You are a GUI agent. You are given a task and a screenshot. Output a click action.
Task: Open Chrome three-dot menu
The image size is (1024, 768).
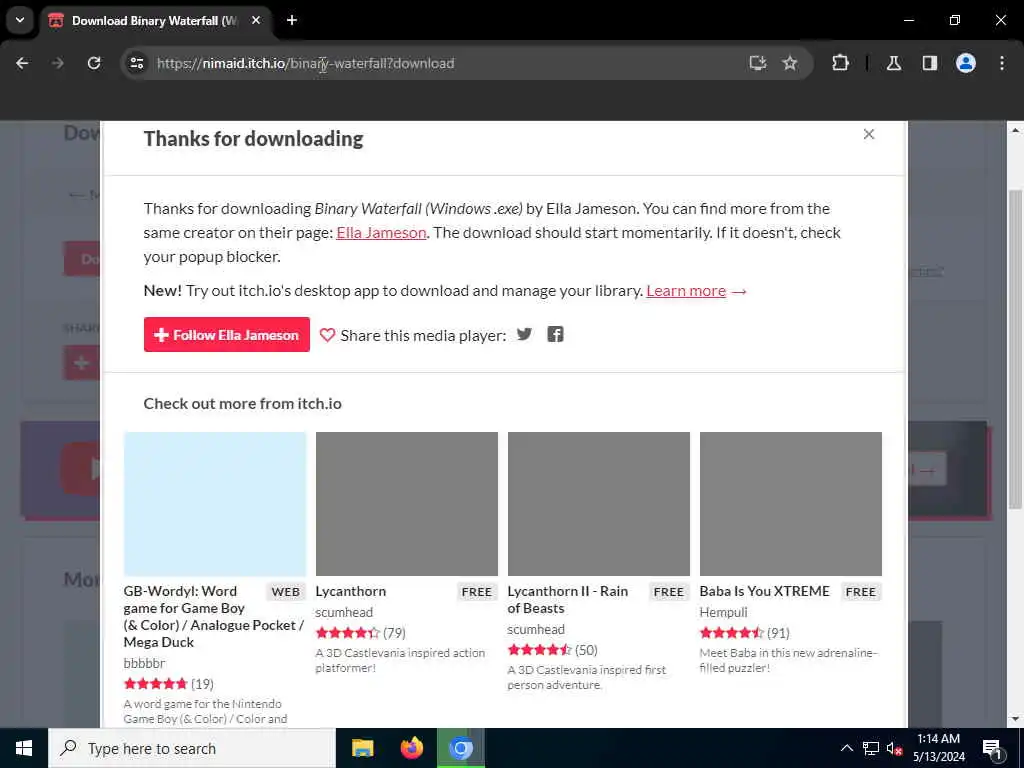tap(1002, 63)
